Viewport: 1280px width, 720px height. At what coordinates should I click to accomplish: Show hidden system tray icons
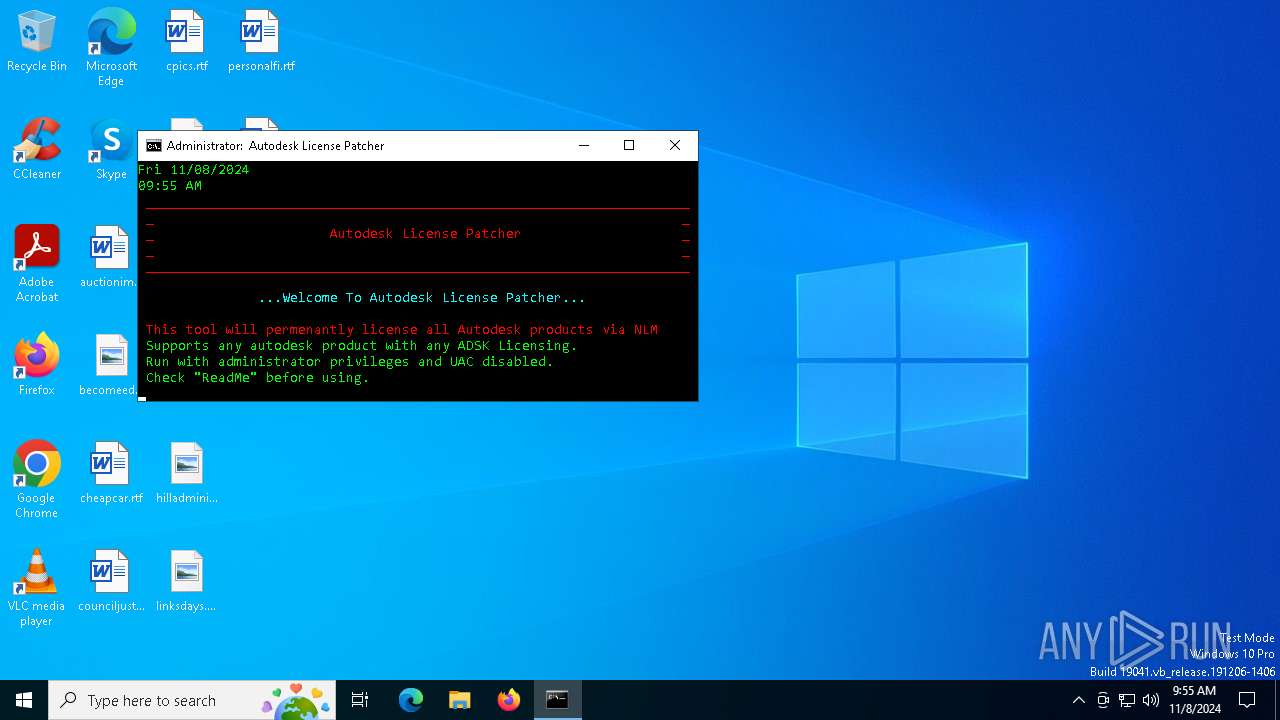point(1078,700)
